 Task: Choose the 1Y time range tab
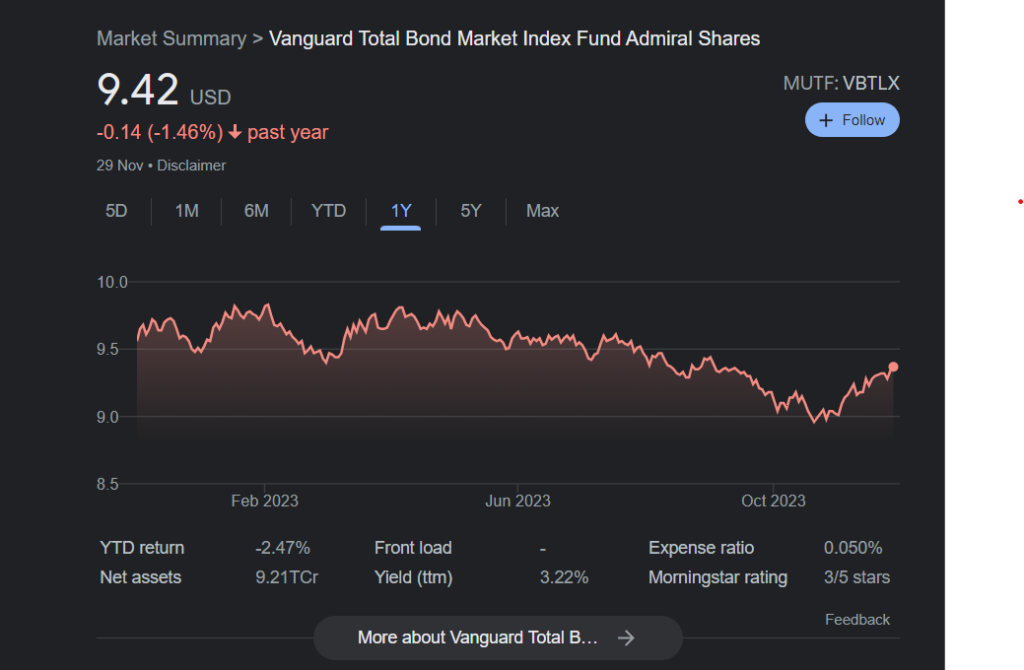[401, 212]
